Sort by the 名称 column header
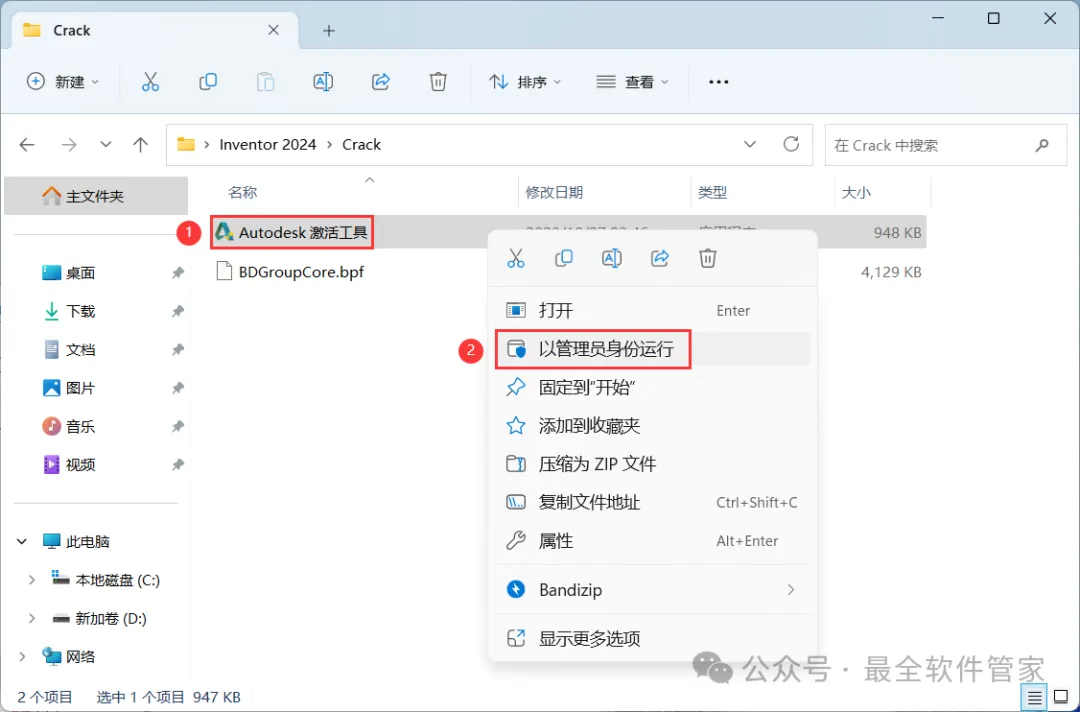This screenshot has height=712, width=1080. [x=242, y=193]
